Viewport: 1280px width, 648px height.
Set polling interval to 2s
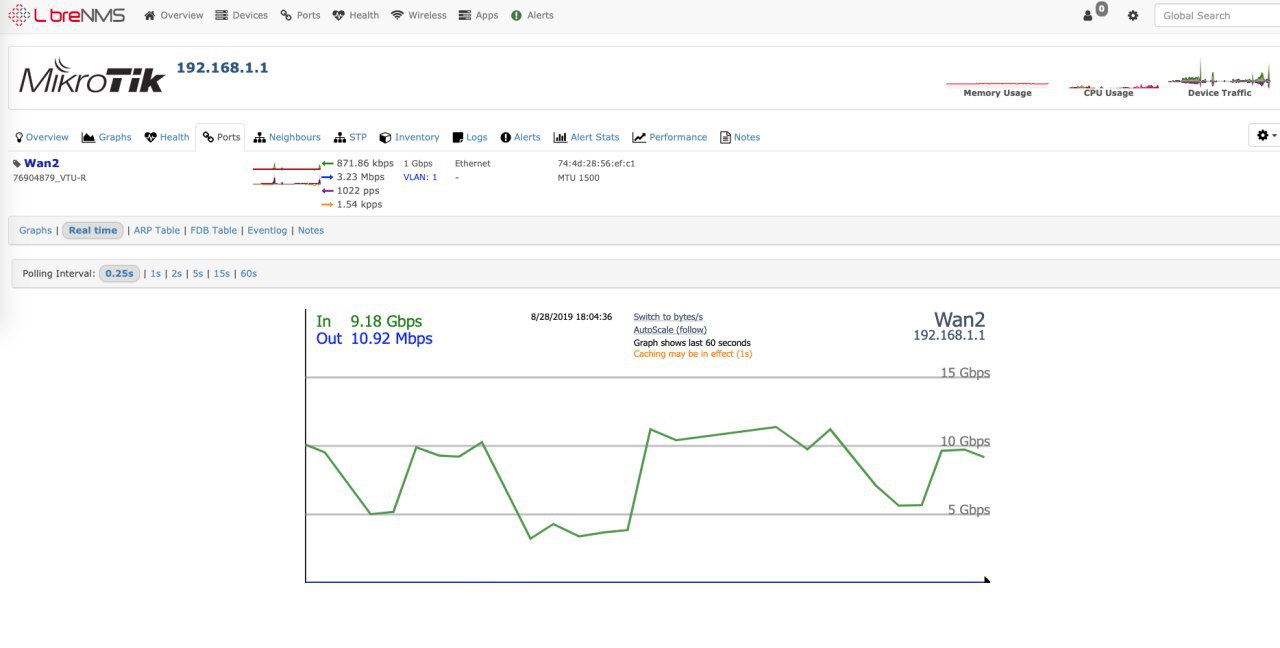pyautogui.click(x=176, y=273)
